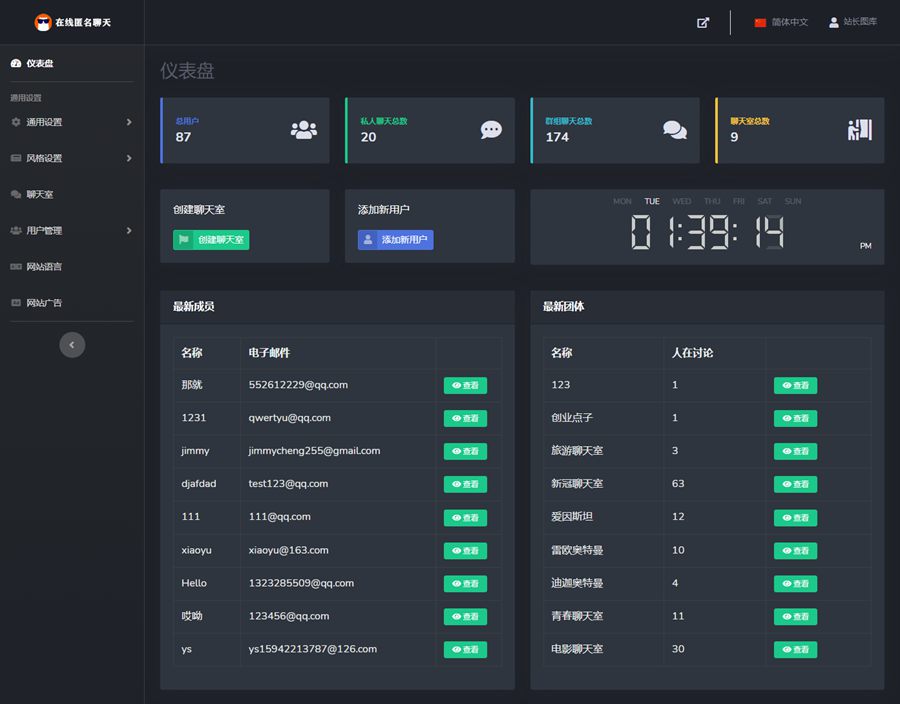The image size is (900, 704).
Task: Go to 网站语言 sidebar item
Action: pos(44,266)
